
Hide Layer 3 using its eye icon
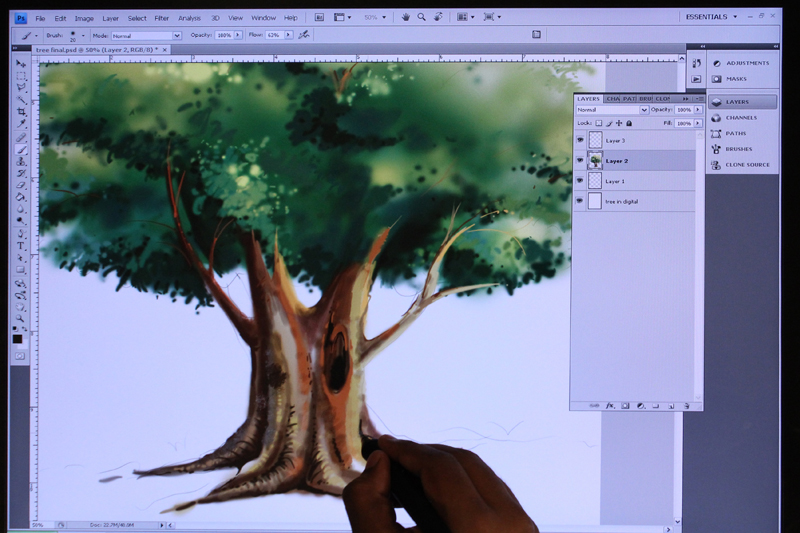click(x=580, y=140)
